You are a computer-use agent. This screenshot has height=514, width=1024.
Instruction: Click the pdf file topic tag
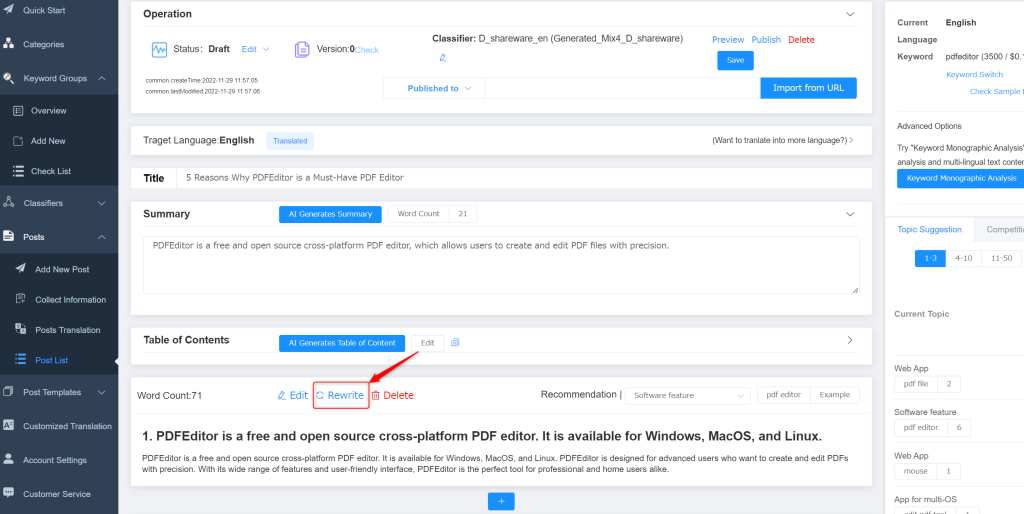pyautogui.click(x=916, y=384)
